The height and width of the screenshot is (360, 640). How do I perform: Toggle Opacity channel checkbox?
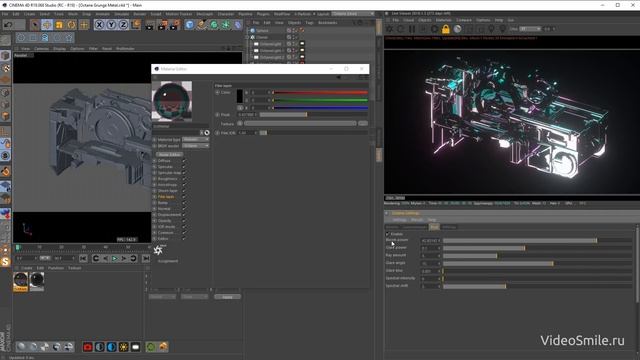pyautogui.click(x=184, y=221)
